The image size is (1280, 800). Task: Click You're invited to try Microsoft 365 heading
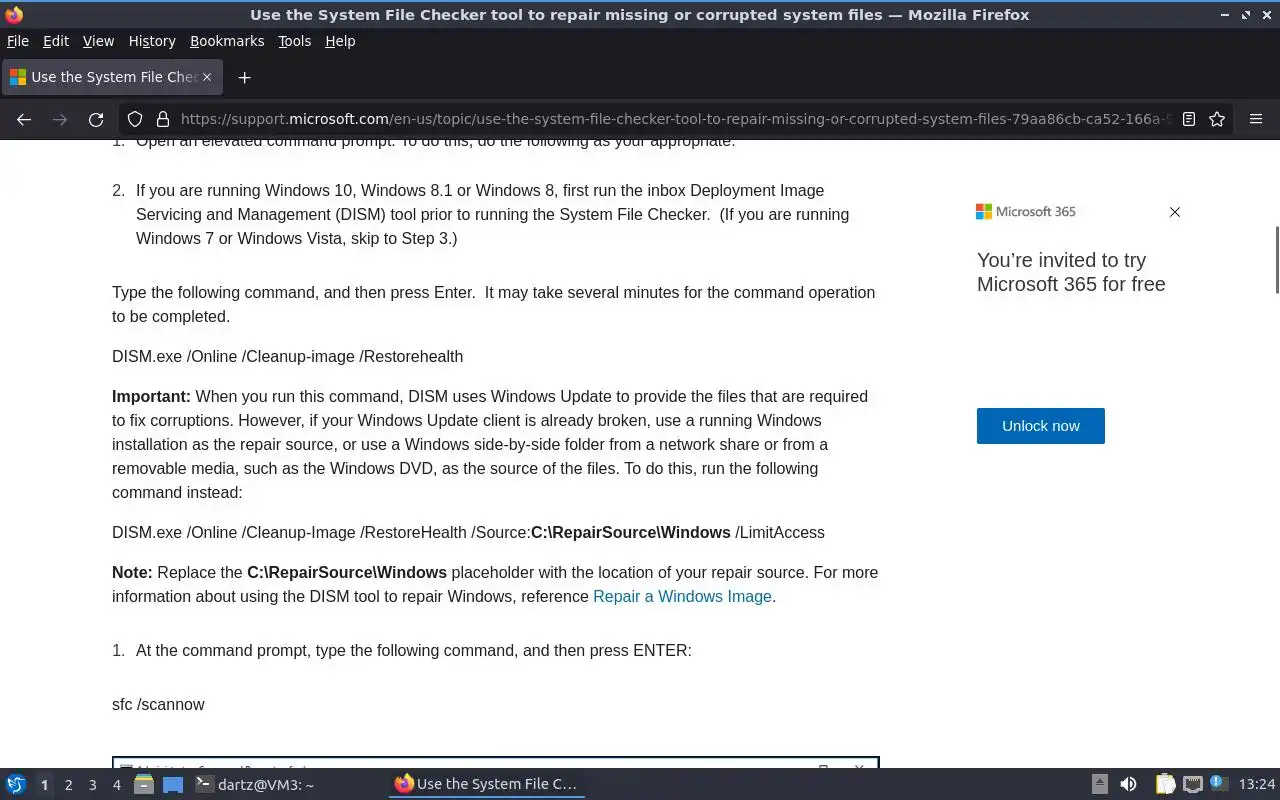[x=1071, y=272]
